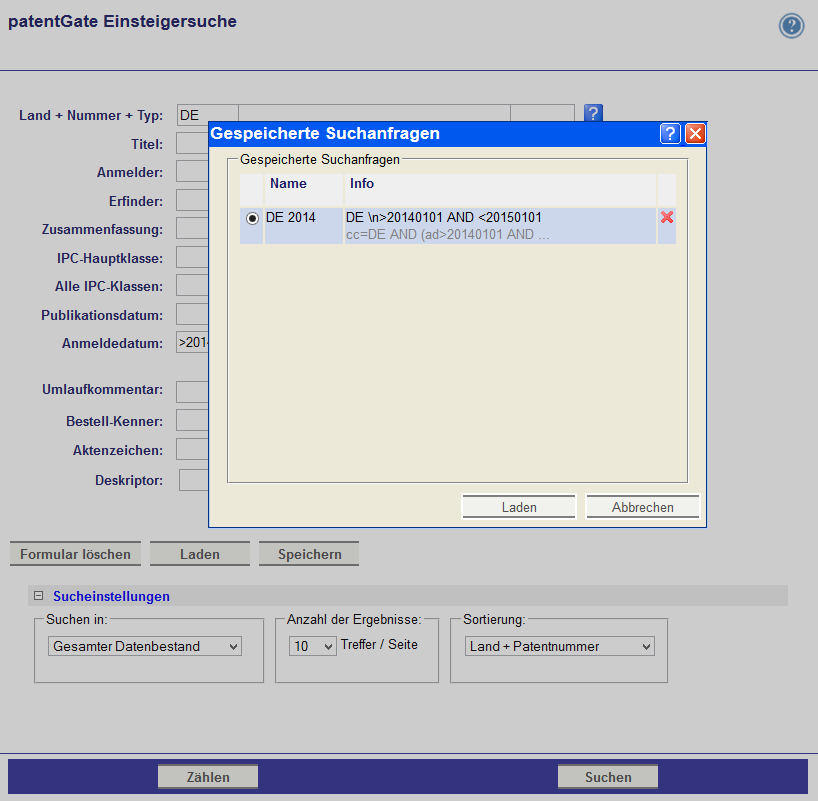Screen dimensions: 818x801
Task: Click the Anmeldedatum input field
Action: point(193,342)
